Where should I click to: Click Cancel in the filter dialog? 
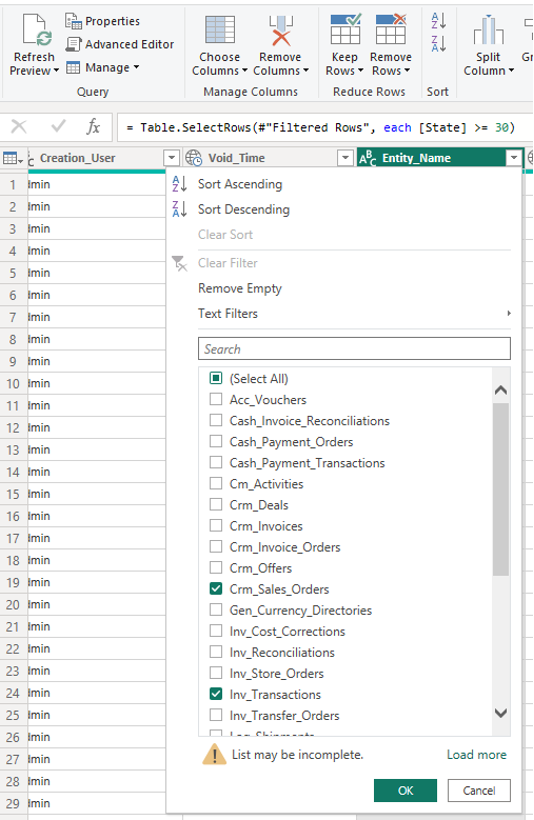(479, 790)
